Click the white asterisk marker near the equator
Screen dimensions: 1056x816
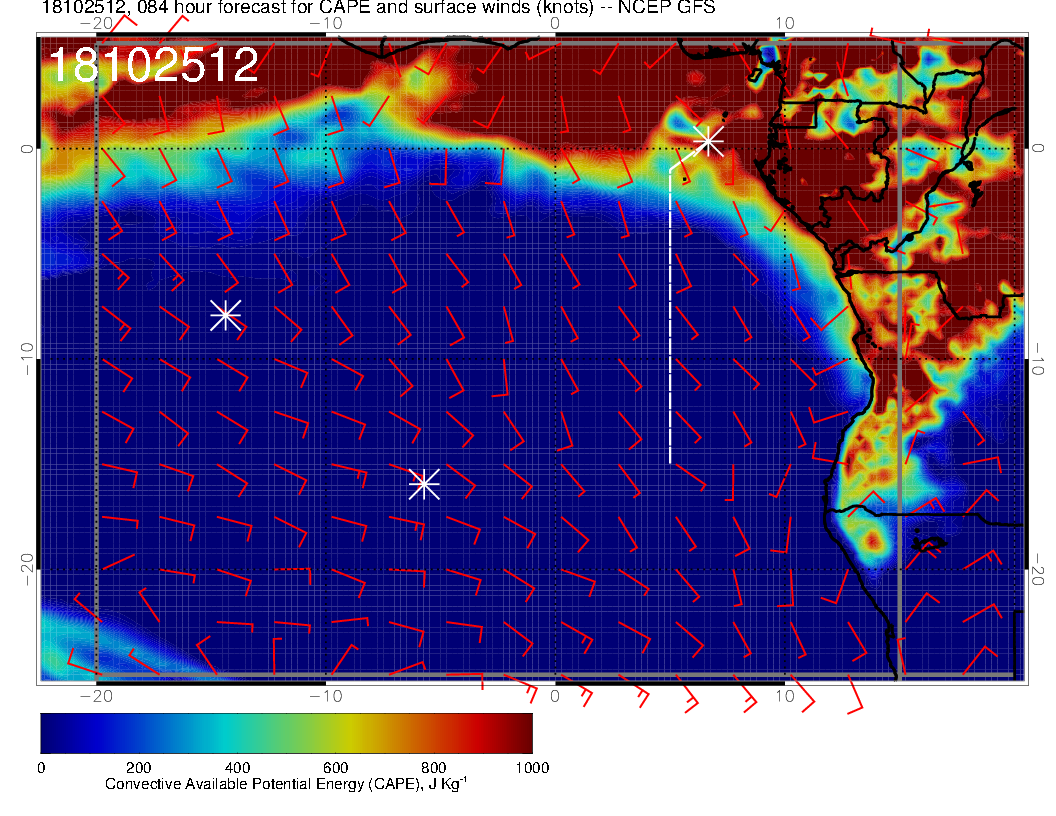click(708, 141)
